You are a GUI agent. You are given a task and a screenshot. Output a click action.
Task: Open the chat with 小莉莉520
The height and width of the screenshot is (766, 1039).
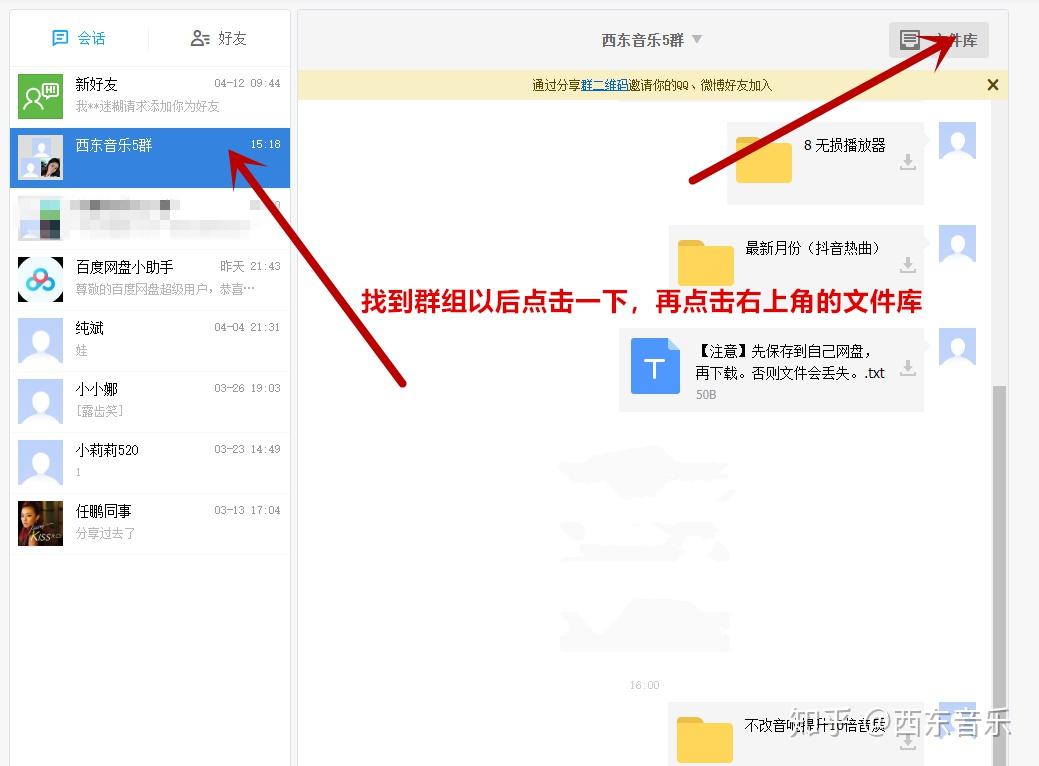point(150,461)
